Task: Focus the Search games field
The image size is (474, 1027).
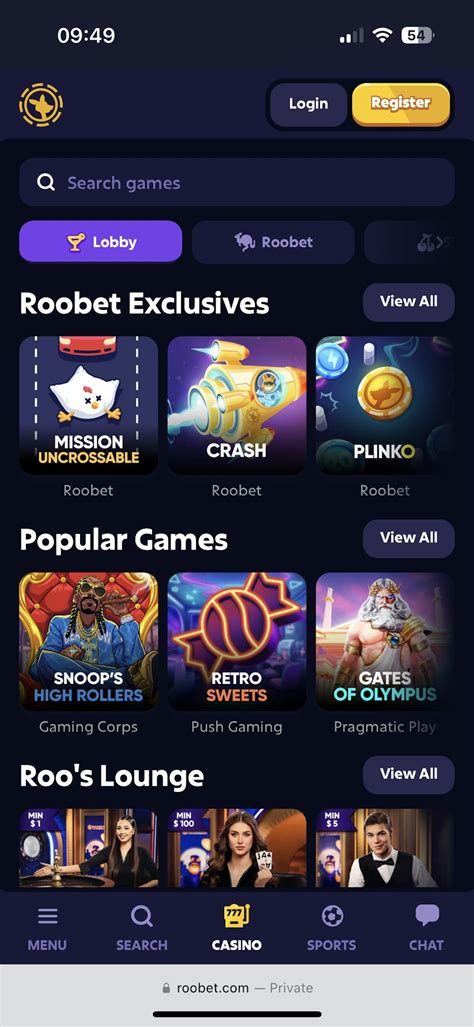Action: coord(237,183)
